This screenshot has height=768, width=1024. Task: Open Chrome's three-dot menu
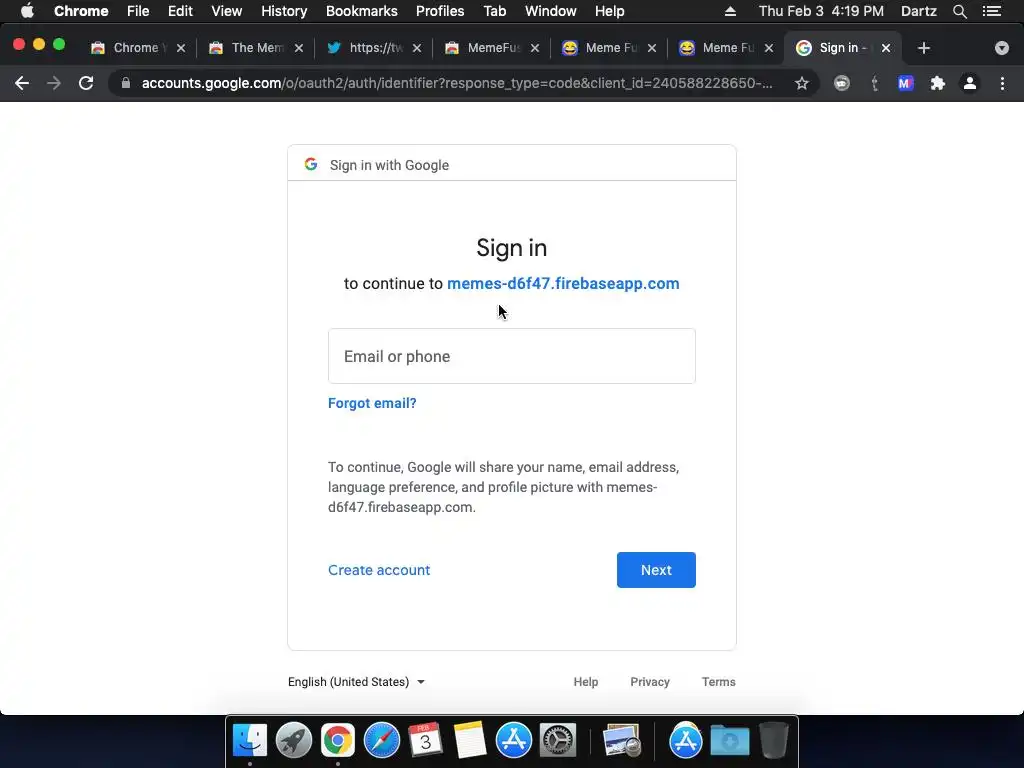point(1002,83)
